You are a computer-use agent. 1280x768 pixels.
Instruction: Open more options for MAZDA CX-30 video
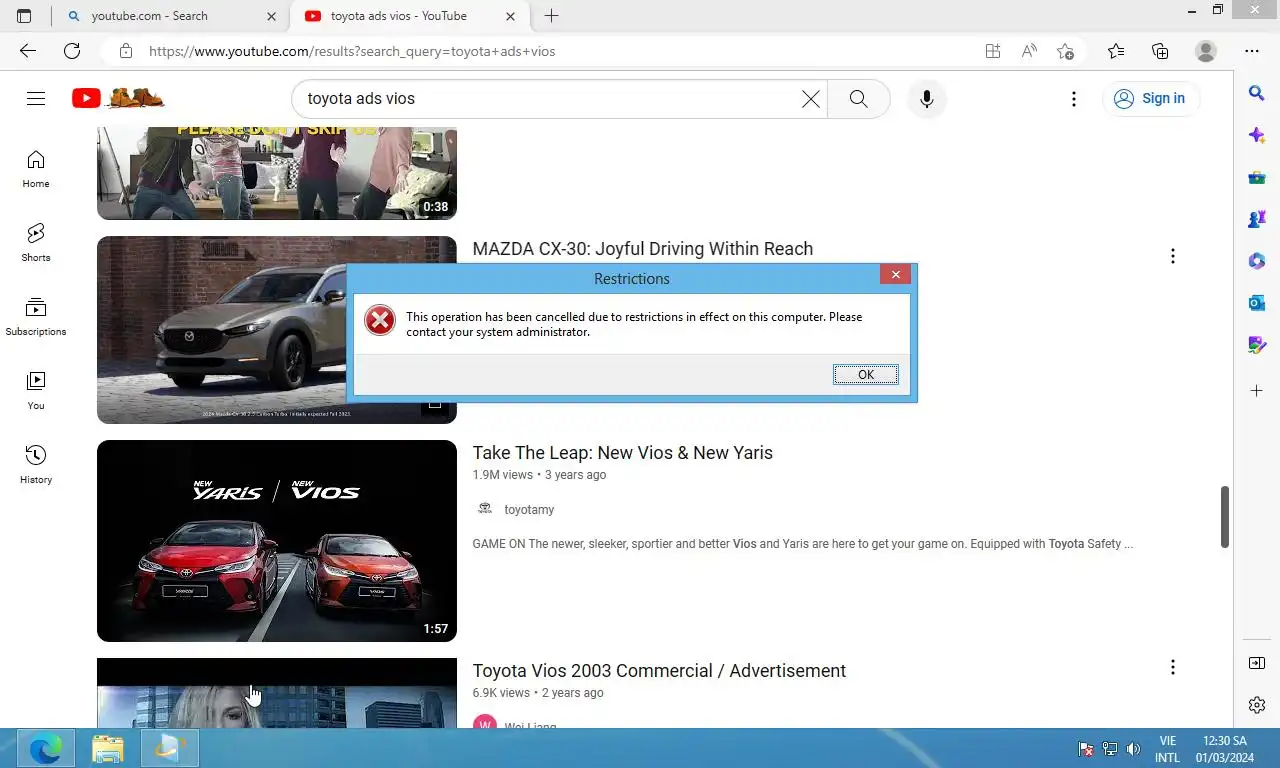(x=1173, y=256)
